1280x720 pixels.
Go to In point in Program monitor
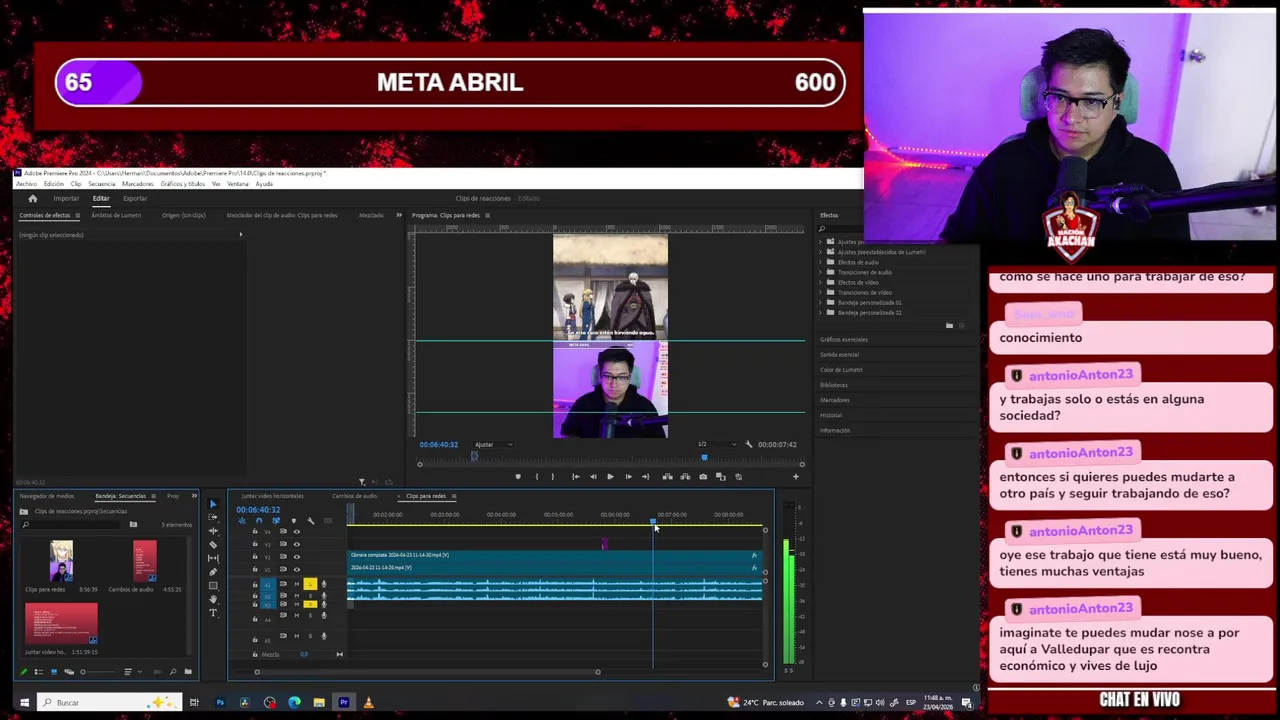point(575,477)
